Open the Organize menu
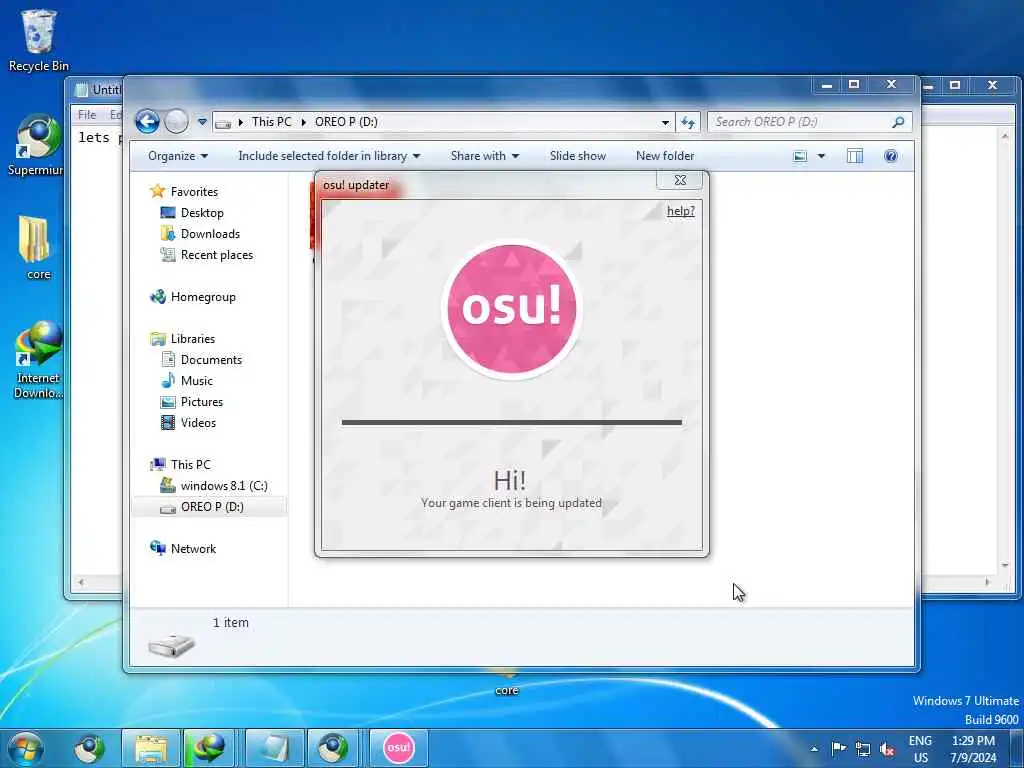This screenshot has height=768, width=1024. click(x=178, y=156)
